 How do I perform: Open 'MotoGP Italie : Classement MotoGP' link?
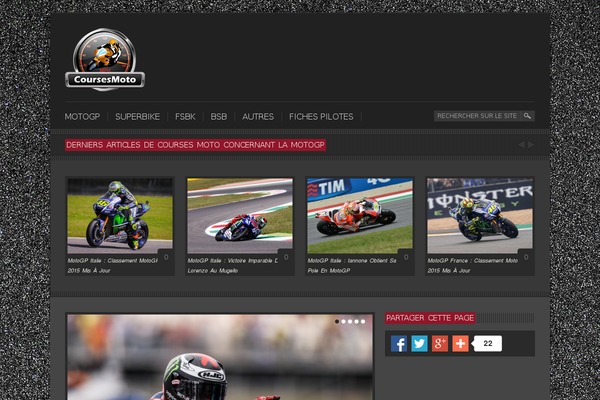coord(112,266)
